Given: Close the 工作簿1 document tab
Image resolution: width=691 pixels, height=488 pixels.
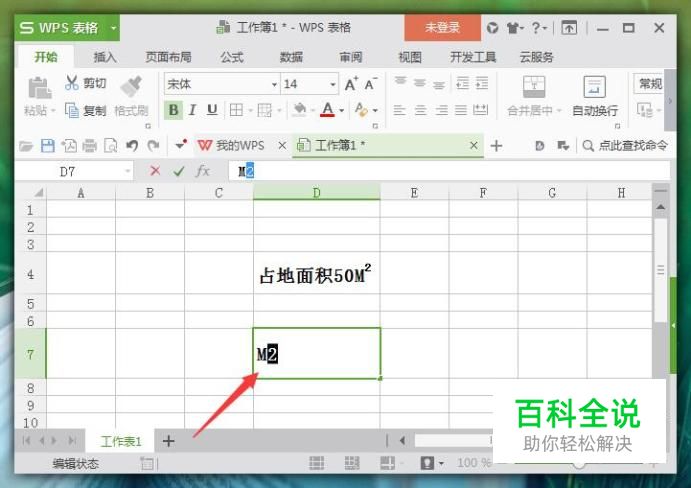Looking at the screenshot, I should (x=474, y=145).
